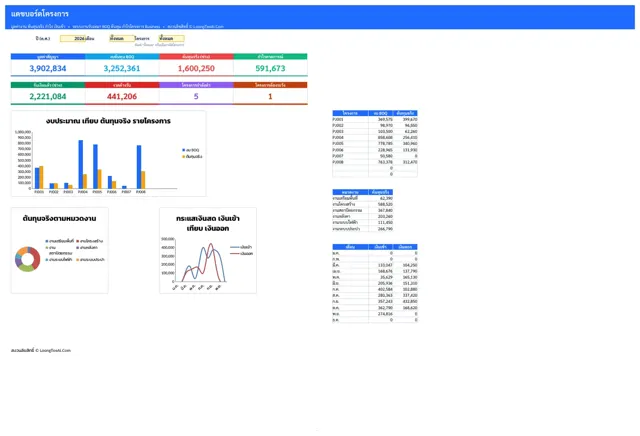Click the blue เงินเข้า legend line in cash flow chart

coord(235,247)
